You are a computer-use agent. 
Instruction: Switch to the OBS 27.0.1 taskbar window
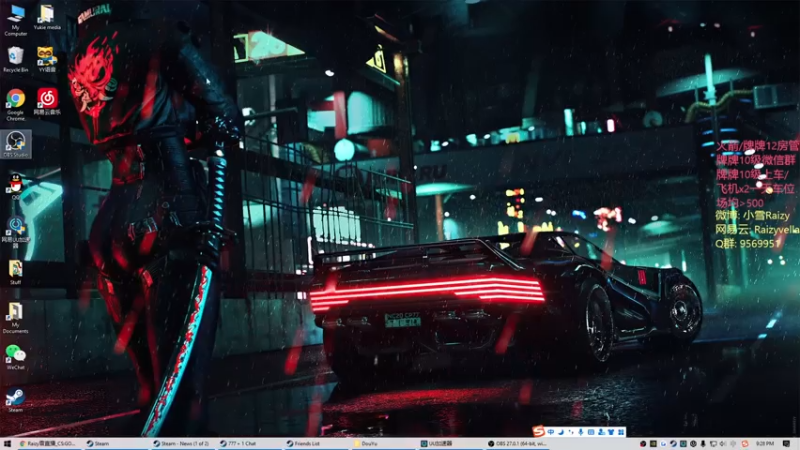click(x=517, y=444)
